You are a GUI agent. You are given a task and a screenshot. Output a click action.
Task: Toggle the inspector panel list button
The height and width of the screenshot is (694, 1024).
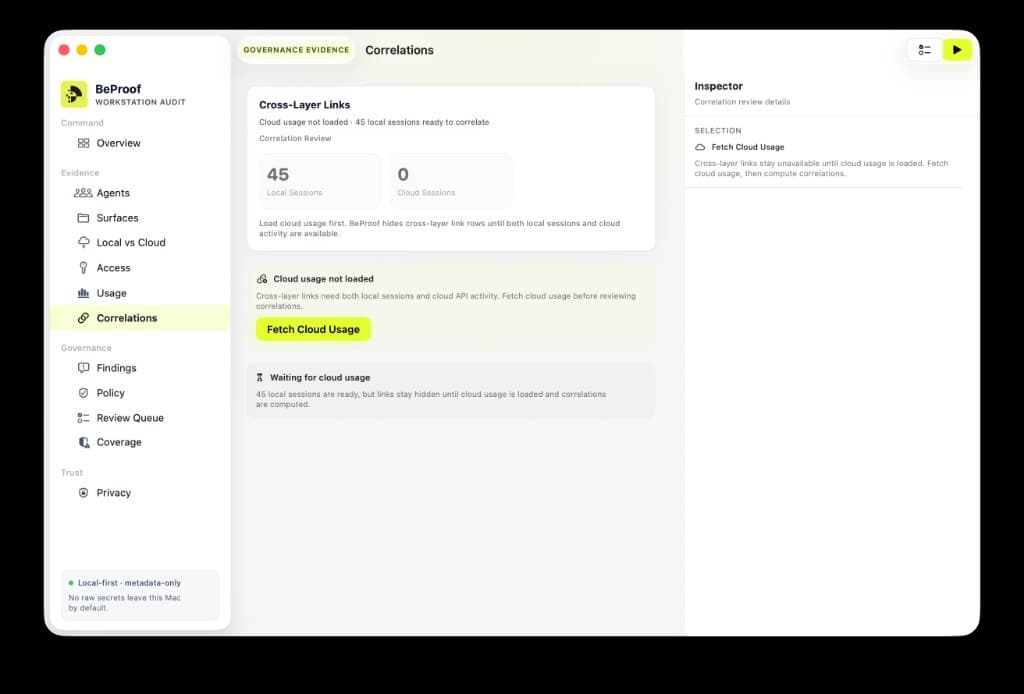coord(924,50)
